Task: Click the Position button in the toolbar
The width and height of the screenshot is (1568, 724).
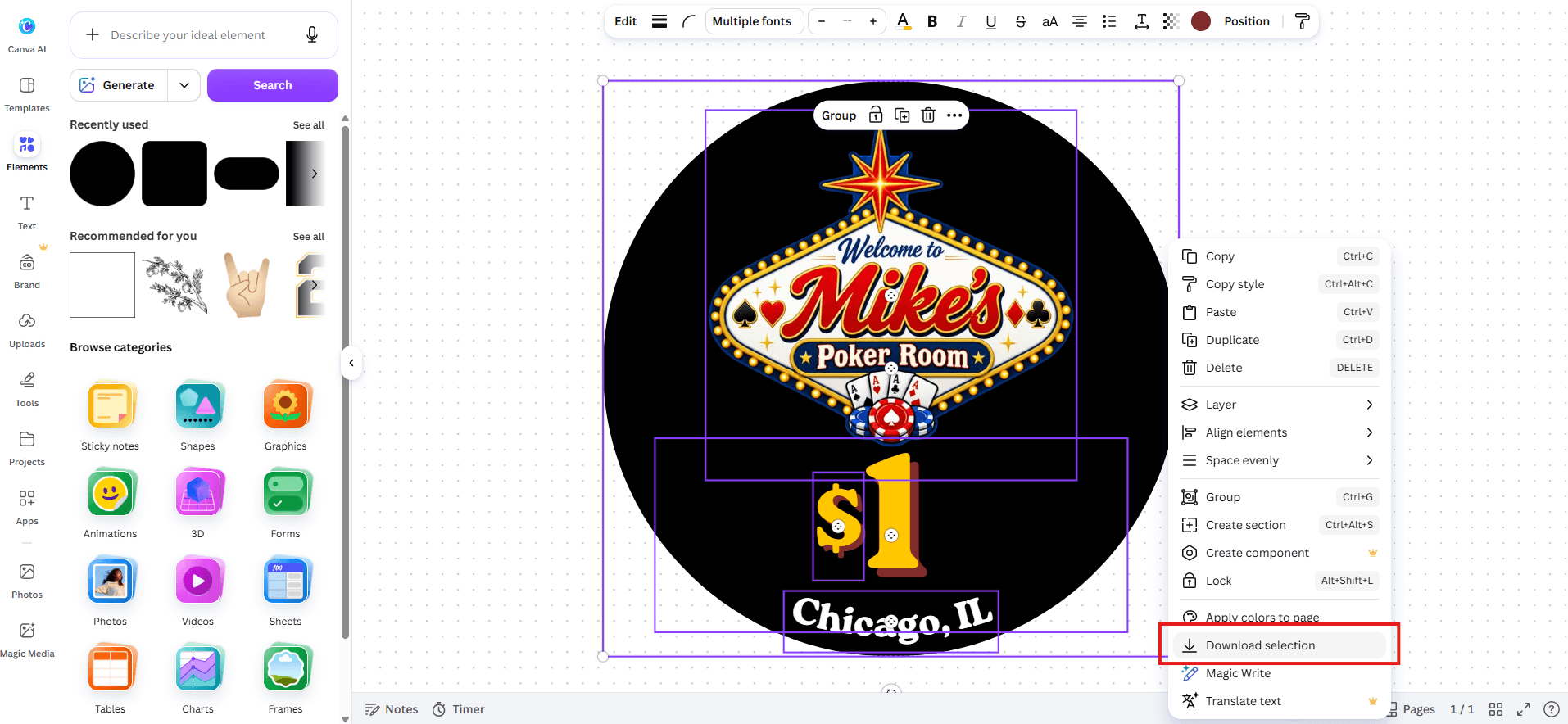Action: pyautogui.click(x=1247, y=21)
